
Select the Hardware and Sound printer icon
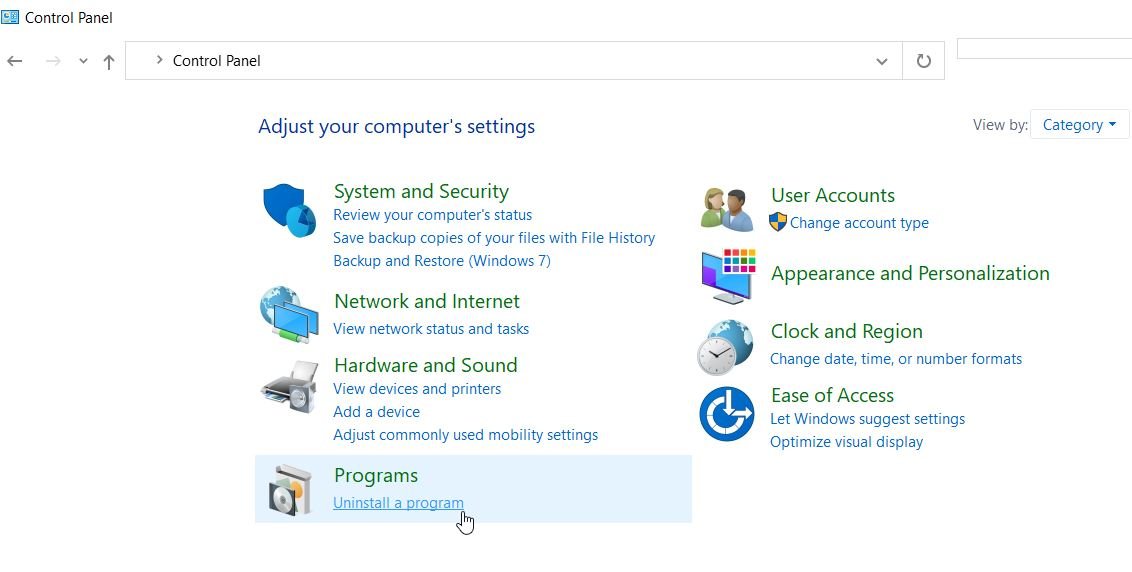tap(289, 386)
